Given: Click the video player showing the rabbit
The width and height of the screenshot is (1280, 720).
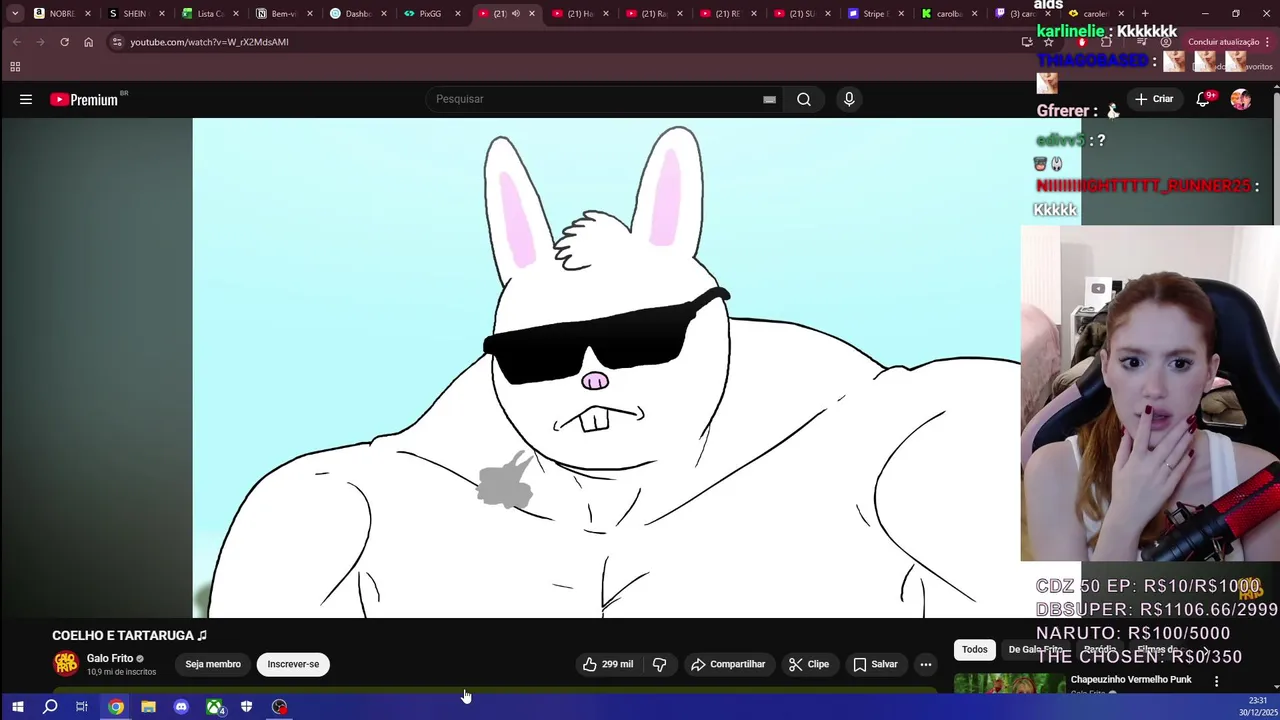Looking at the screenshot, I should [607, 368].
